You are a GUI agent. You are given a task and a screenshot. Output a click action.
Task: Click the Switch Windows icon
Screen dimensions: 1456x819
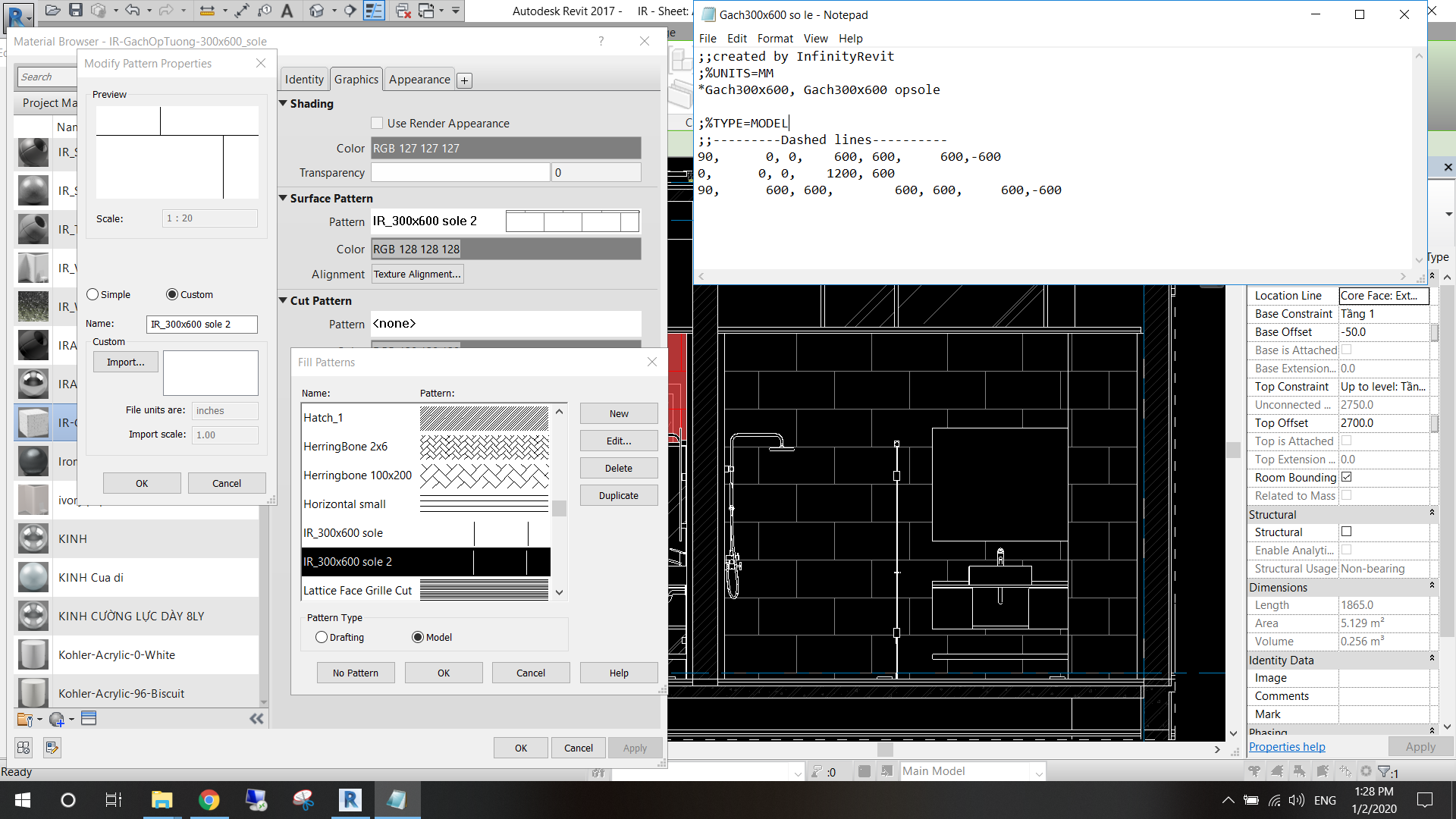pyautogui.click(x=426, y=11)
